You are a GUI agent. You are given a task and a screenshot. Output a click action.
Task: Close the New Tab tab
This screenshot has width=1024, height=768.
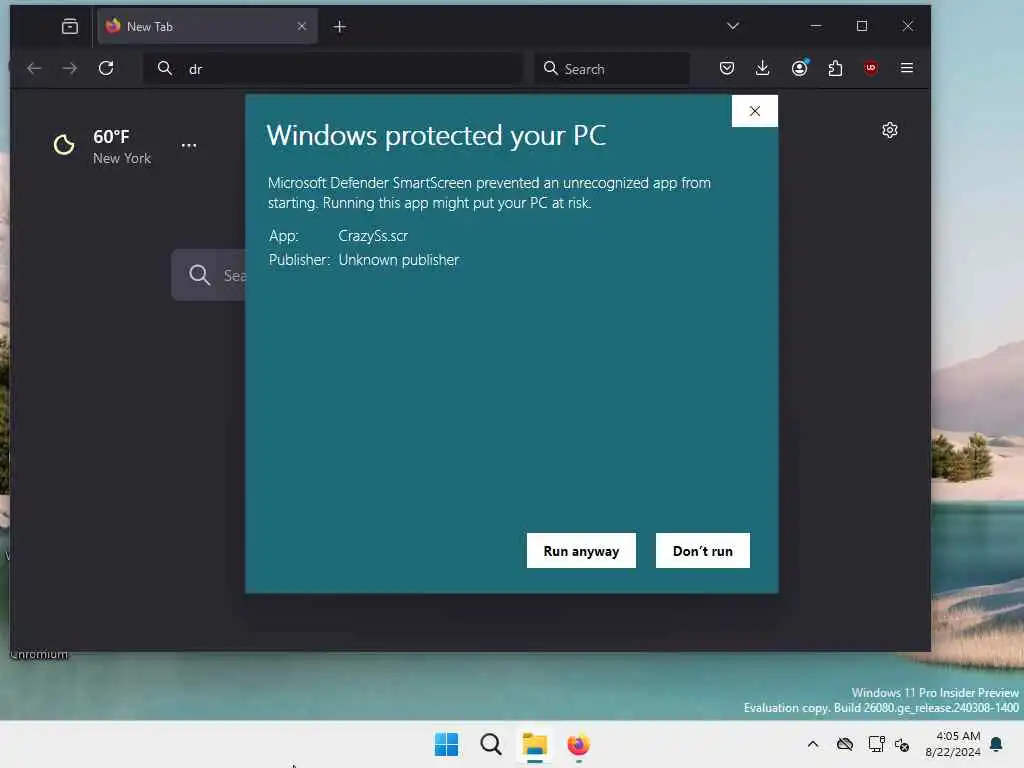(302, 26)
